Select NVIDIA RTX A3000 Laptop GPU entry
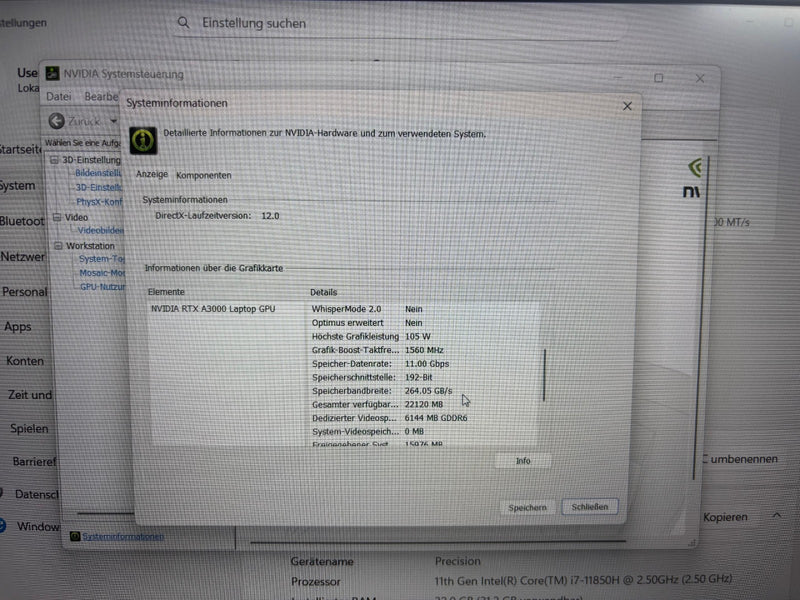 click(213, 309)
